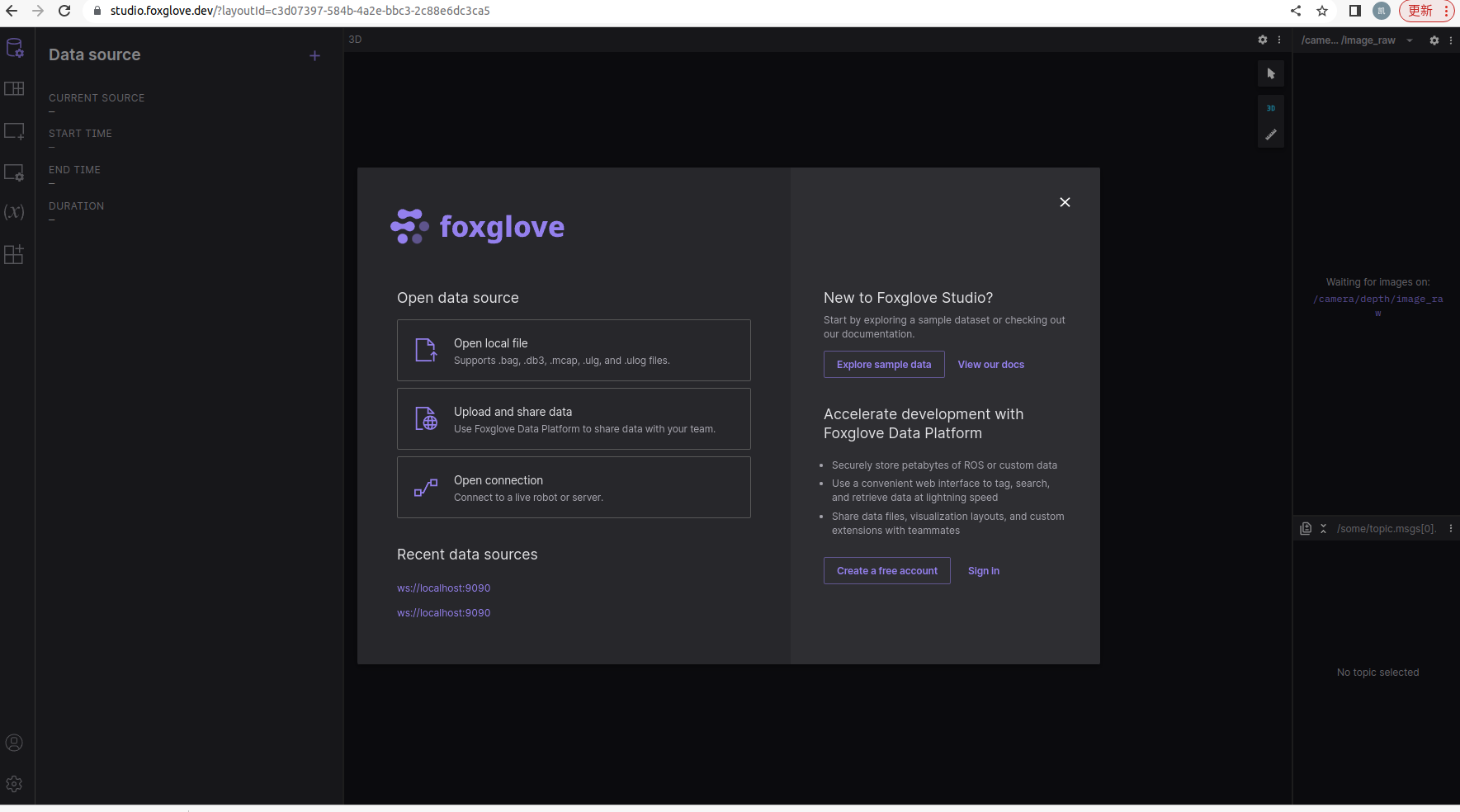Click Create a free account button
Viewport: 1460px width, 812px height.
[x=887, y=571]
